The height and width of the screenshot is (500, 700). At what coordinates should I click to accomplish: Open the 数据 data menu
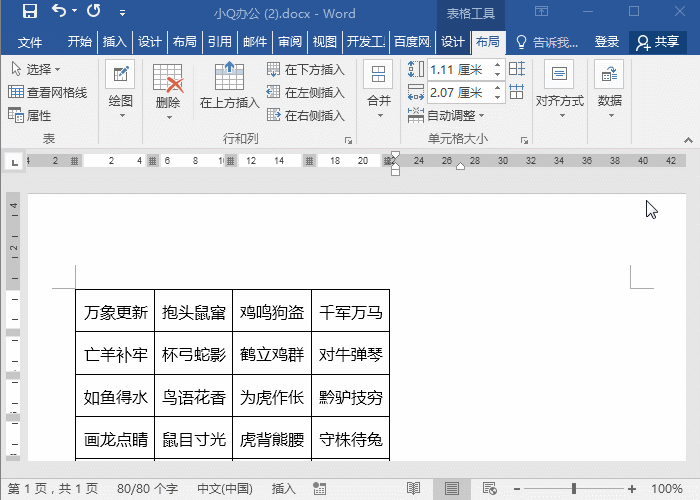click(x=609, y=89)
